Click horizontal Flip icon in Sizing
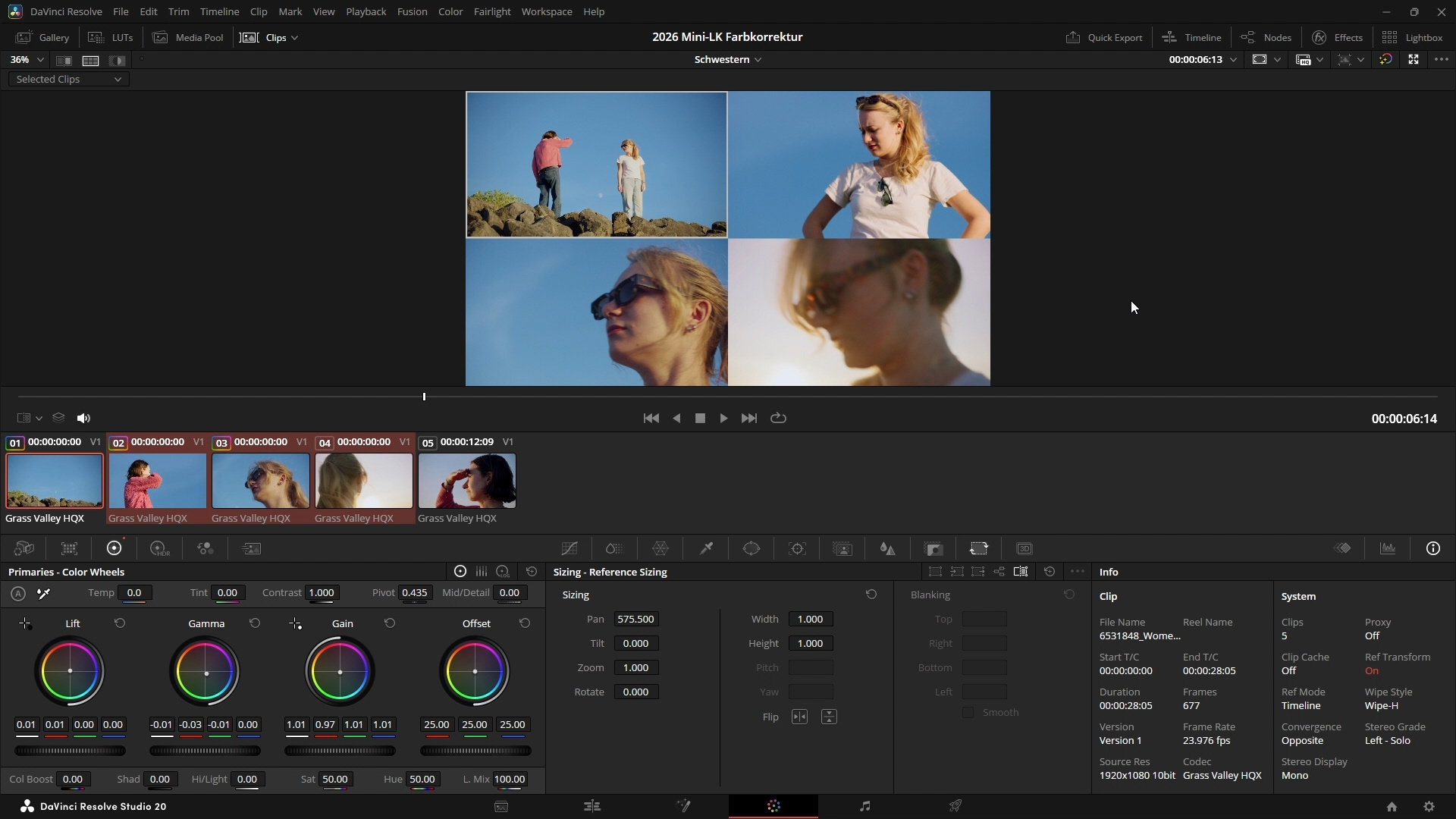The height and width of the screenshot is (819, 1456). point(799,717)
